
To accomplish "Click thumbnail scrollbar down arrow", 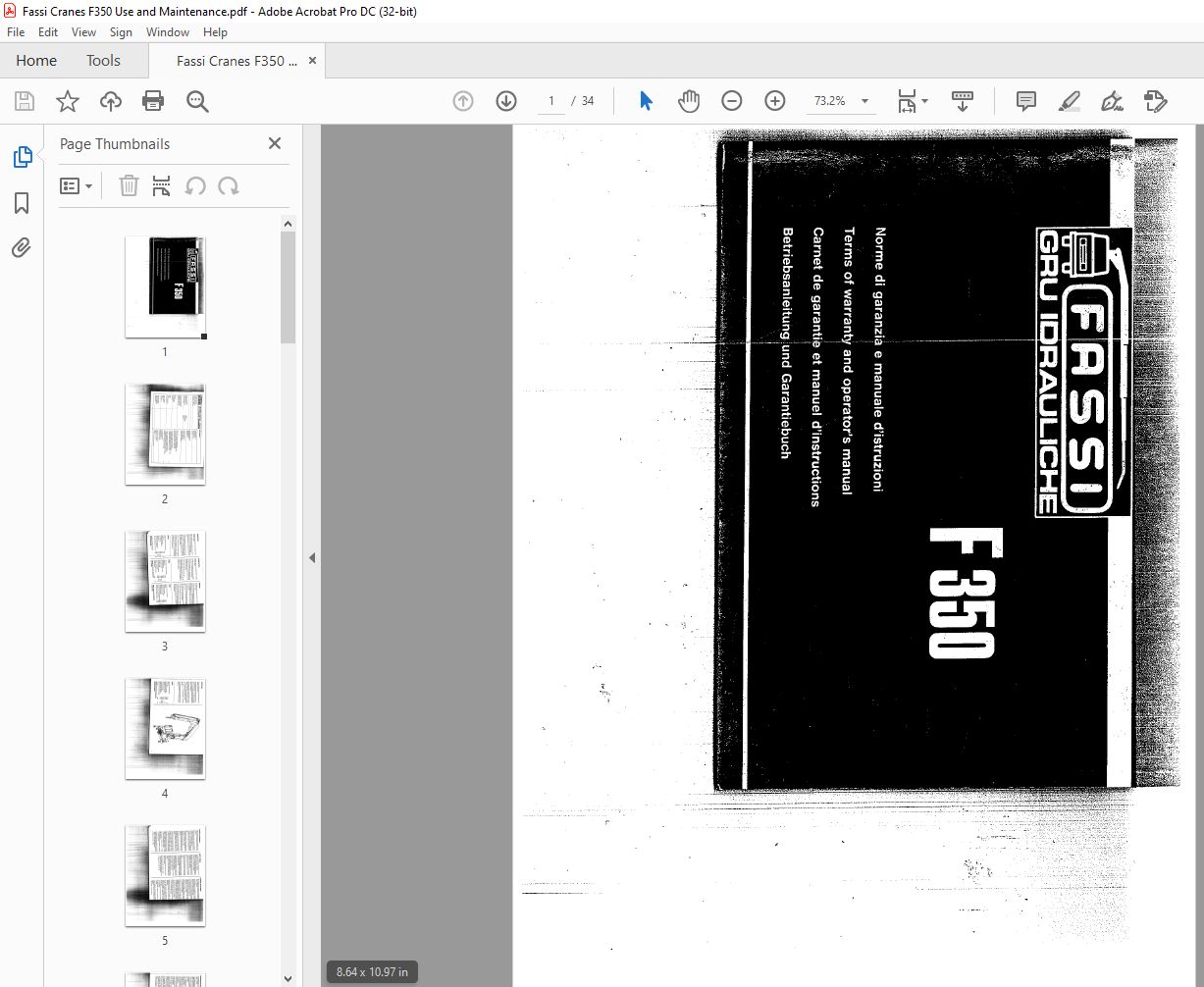I will pos(288,978).
